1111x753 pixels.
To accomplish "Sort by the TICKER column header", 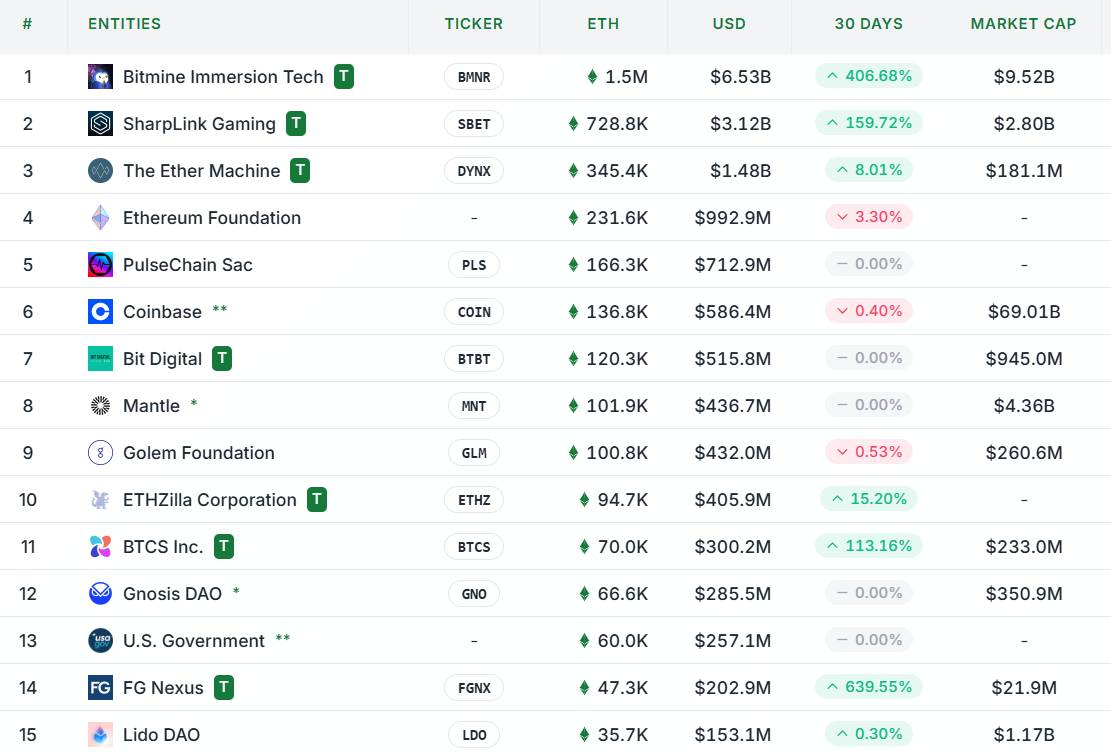I will (x=474, y=24).
